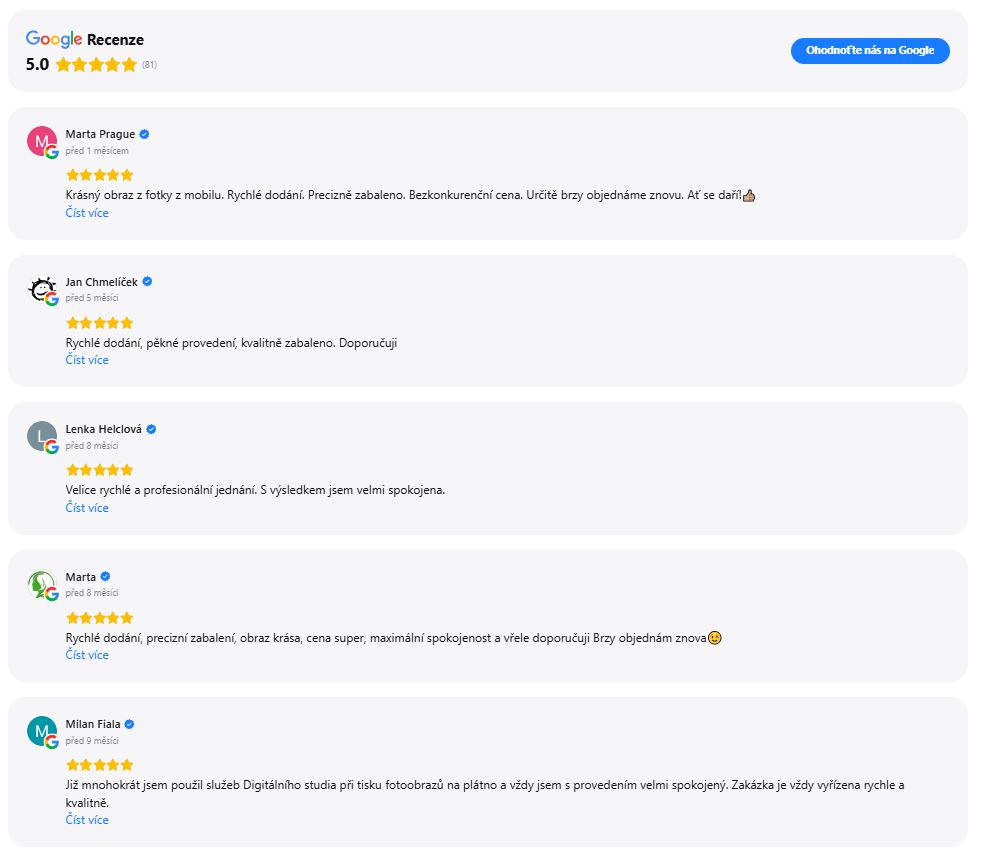Click the overall 5.0 star rating
This screenshot has height=859, width=984.
[x=97, y=63]
